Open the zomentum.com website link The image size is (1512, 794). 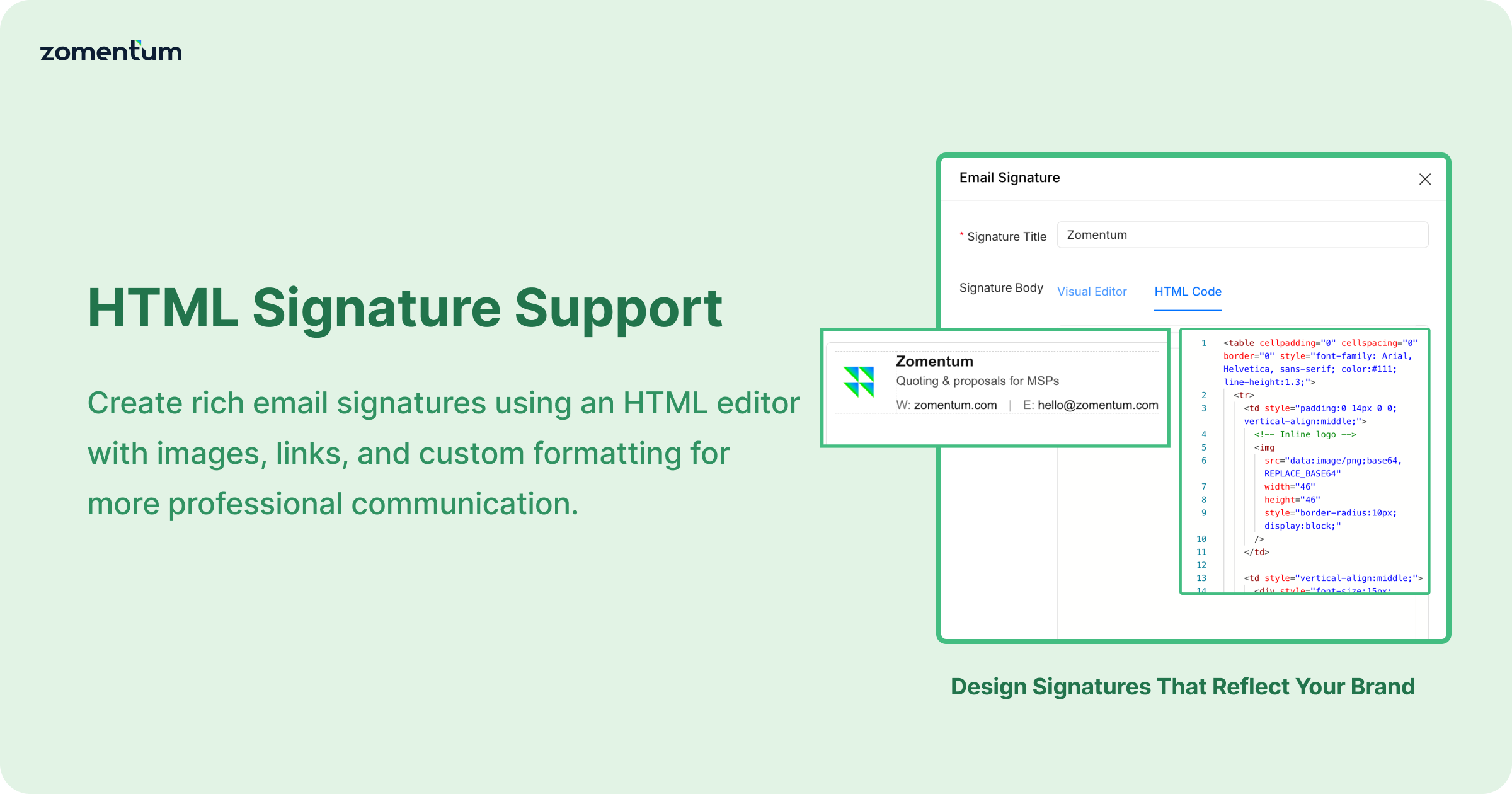954,405
